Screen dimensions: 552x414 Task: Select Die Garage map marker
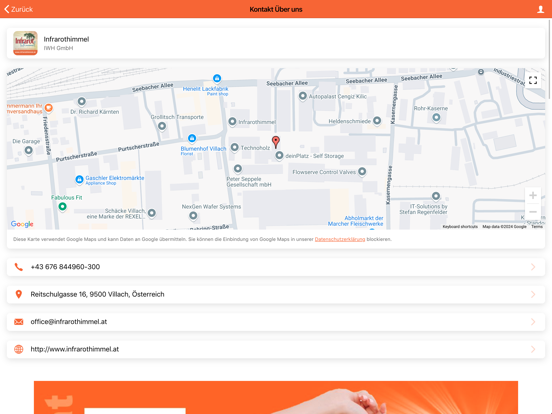click(x=29, y=151)
